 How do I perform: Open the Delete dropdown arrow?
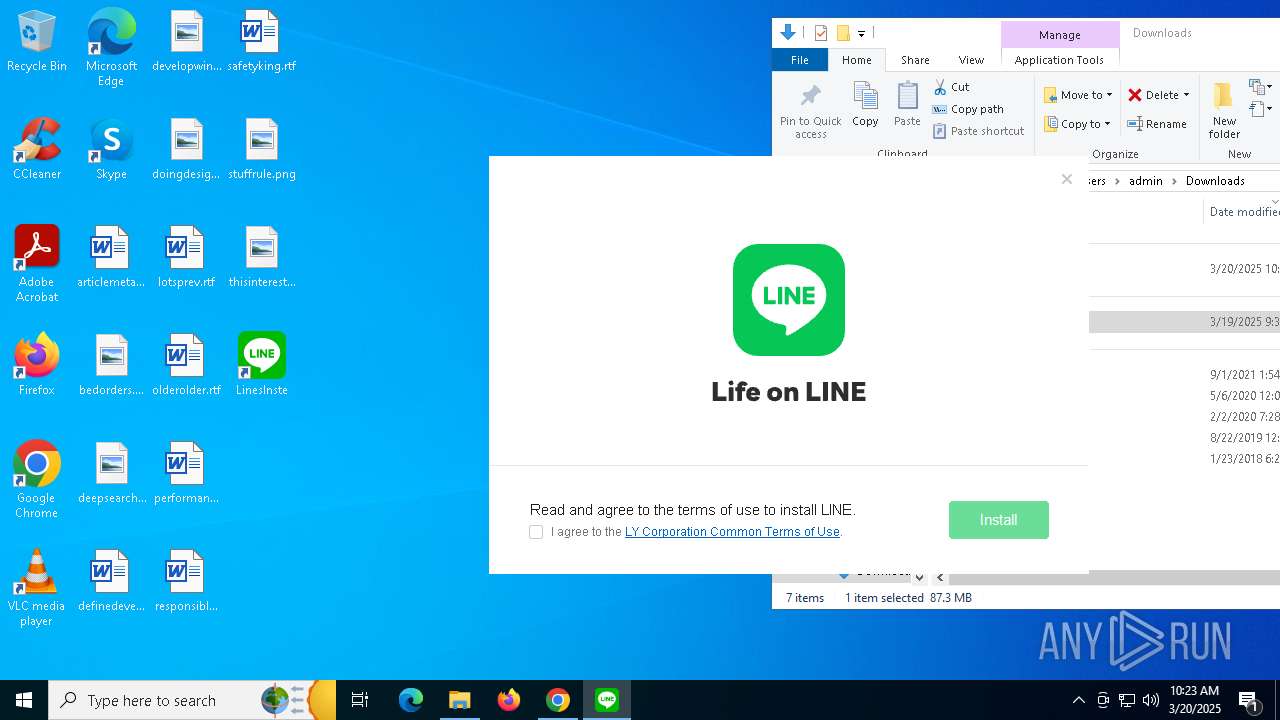pos(1186,95)
